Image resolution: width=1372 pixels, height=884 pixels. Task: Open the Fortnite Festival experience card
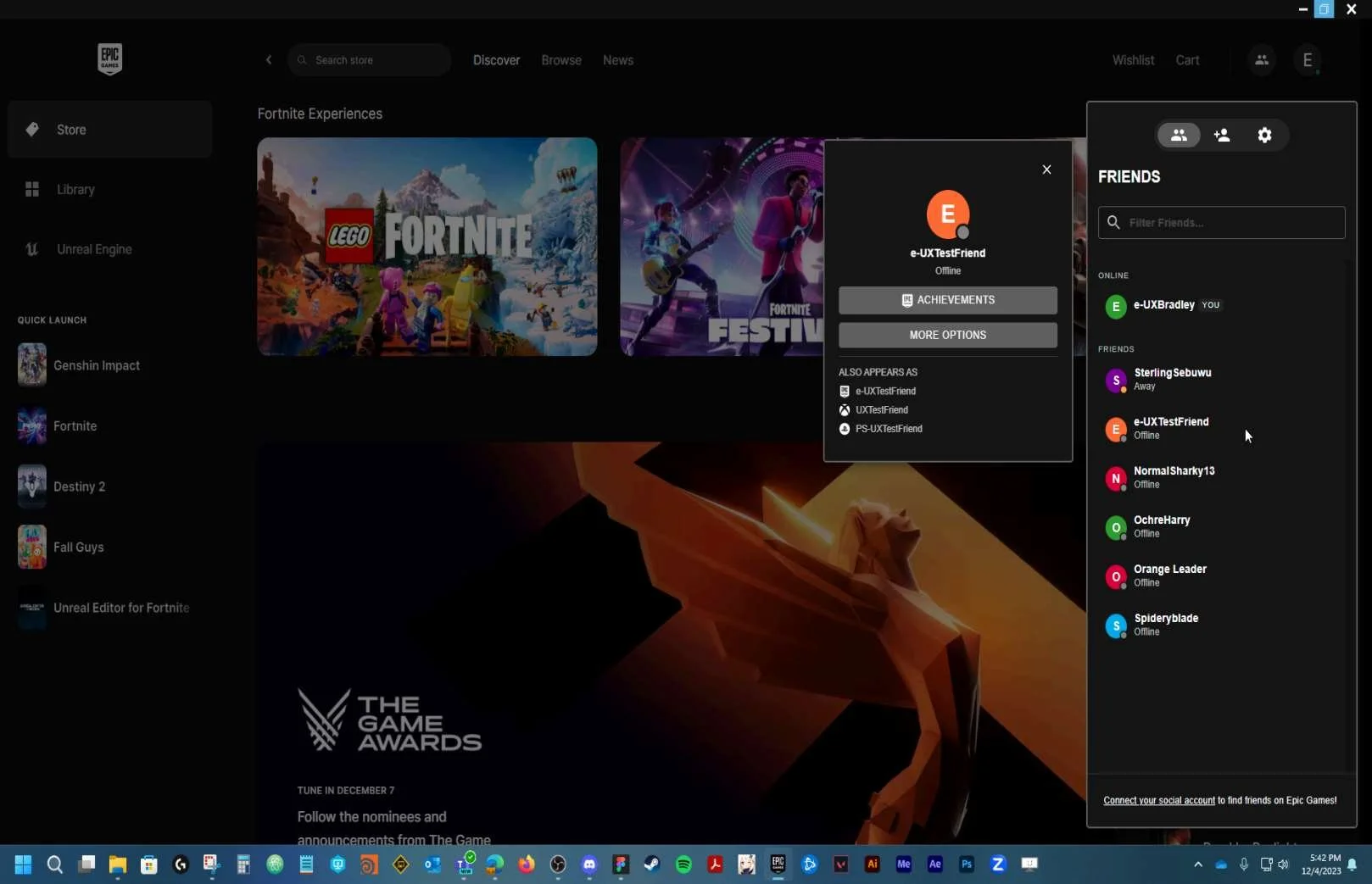pyautogui.click(x=721, y=247)
